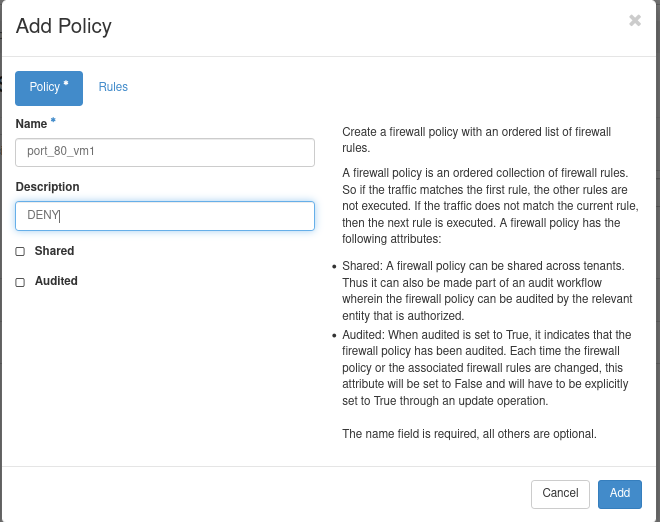The height and width of the screenshot is (522, 660).
Task: Cancel the policy creation
Action: click(x=560, y=493)
